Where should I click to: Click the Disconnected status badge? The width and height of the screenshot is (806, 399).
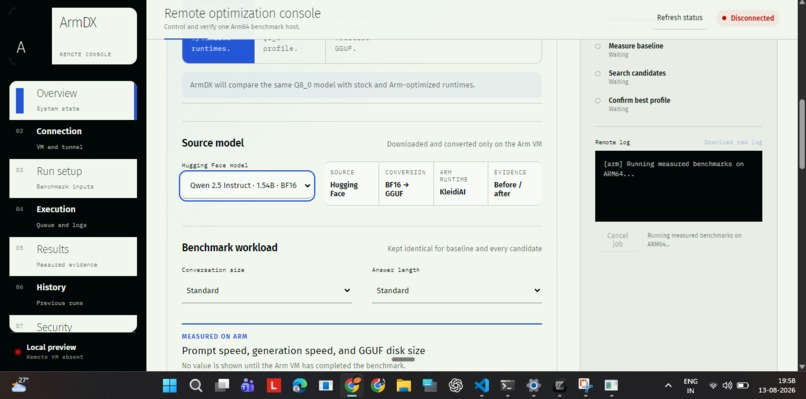pyautogui.click(x=748, y=18)
